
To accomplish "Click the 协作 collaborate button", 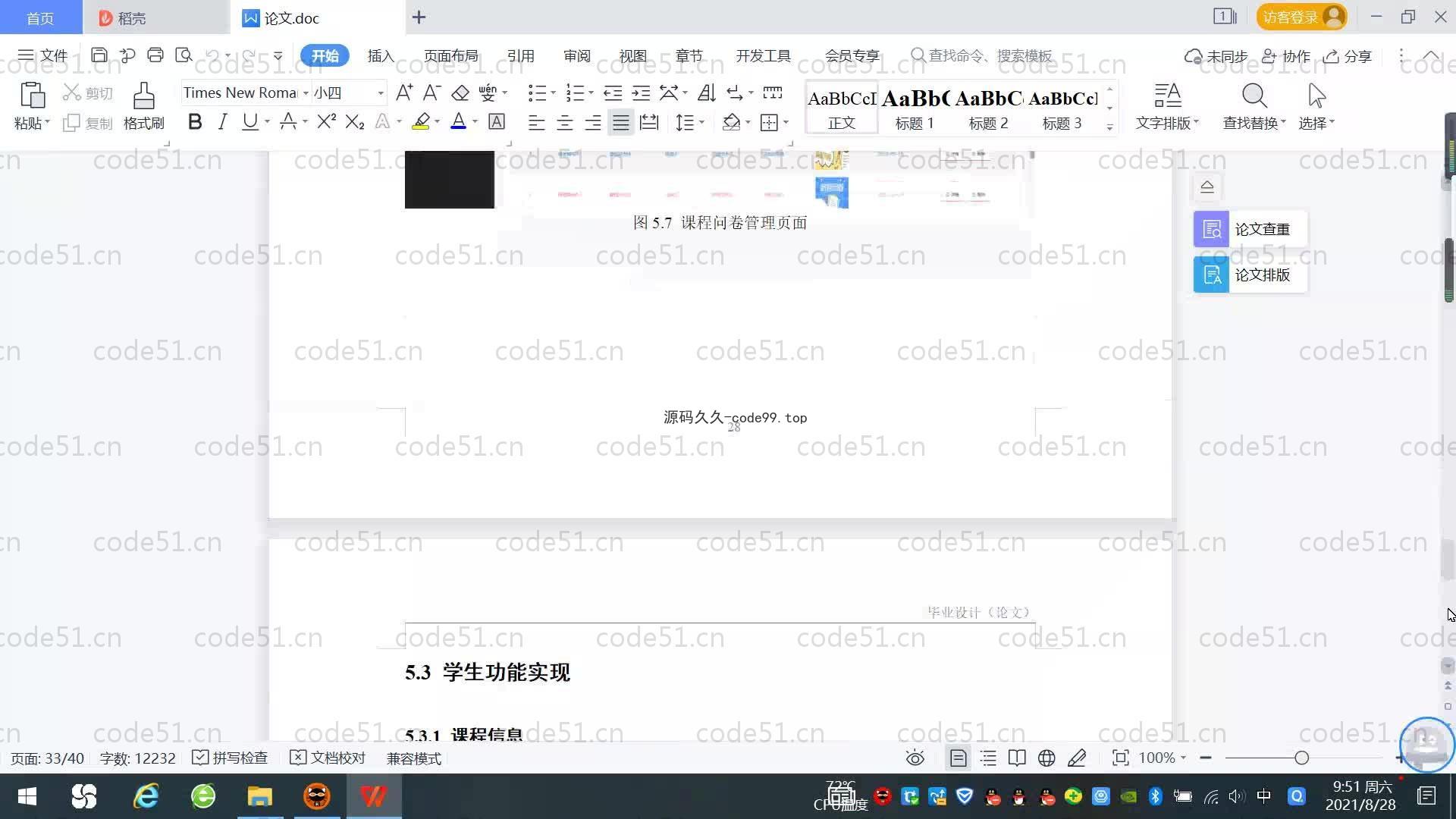I will [x=1286, y=56].
